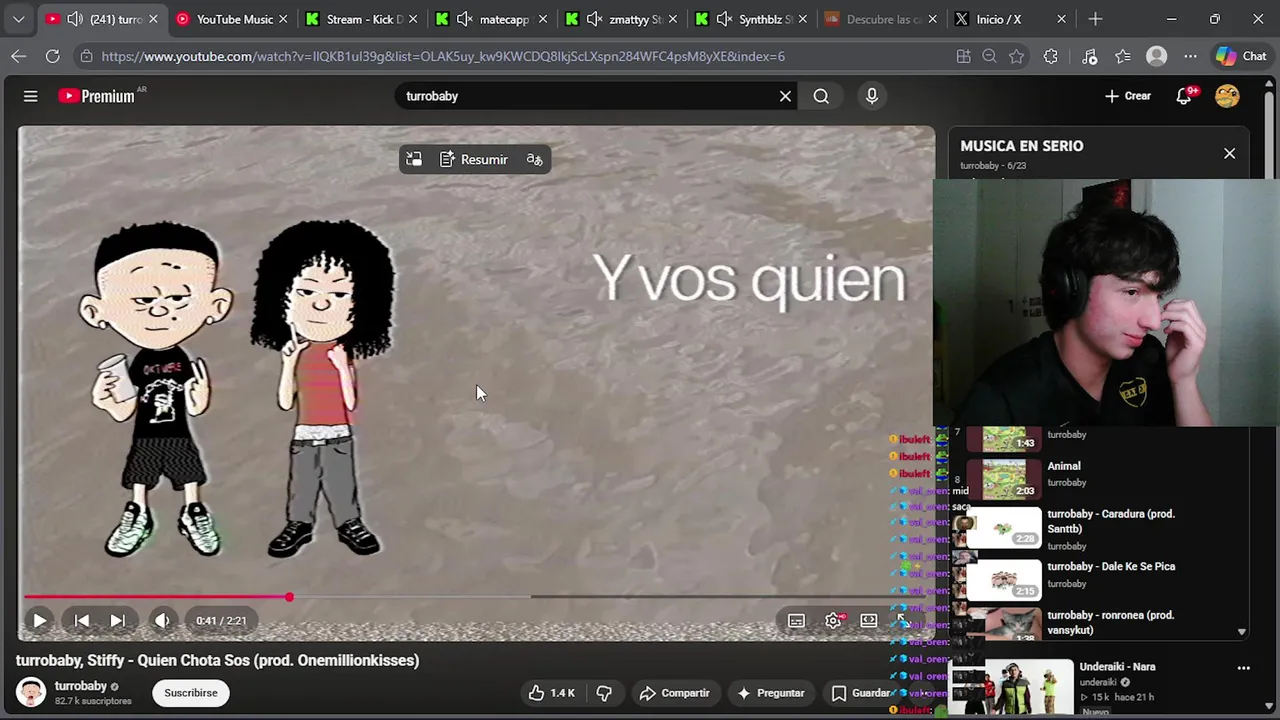Click the playlist panel scroll down arrow

click(1241, 632)
